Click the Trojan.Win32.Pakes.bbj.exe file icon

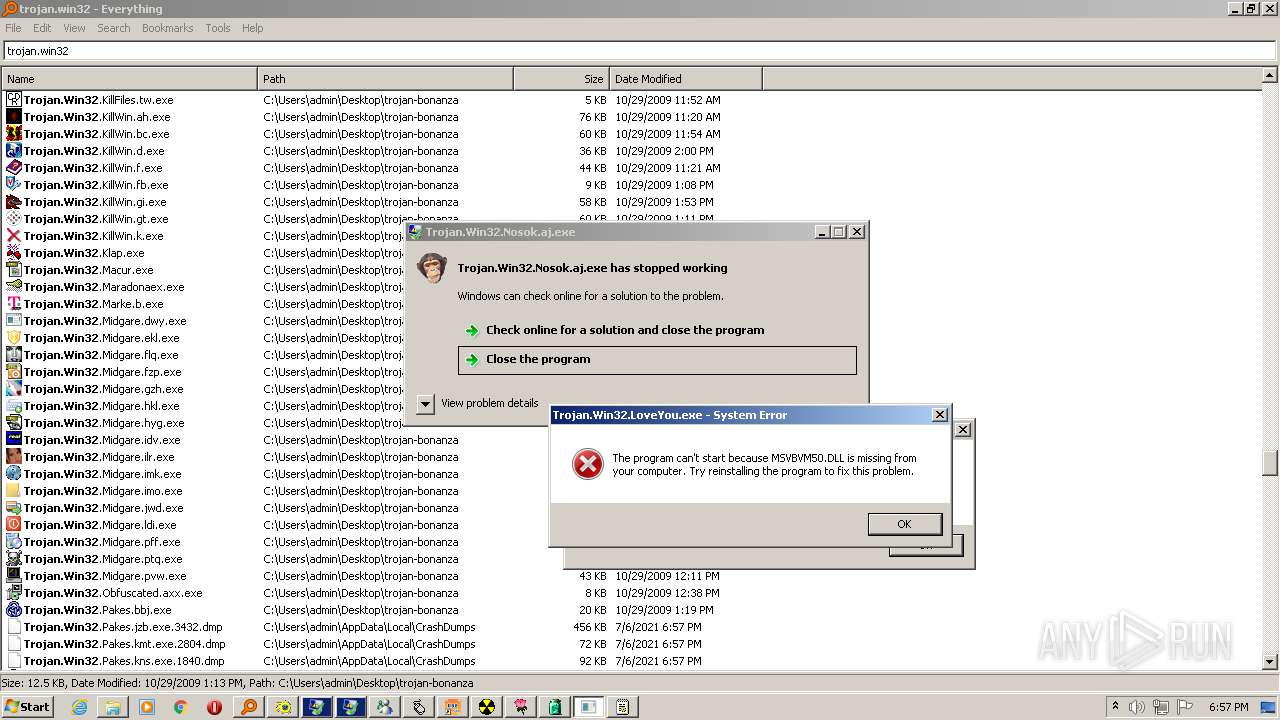click(14, 610)
